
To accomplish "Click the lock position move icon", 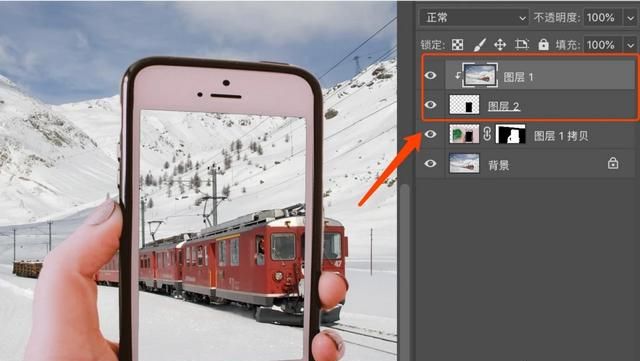I will [x=500, y=45].
